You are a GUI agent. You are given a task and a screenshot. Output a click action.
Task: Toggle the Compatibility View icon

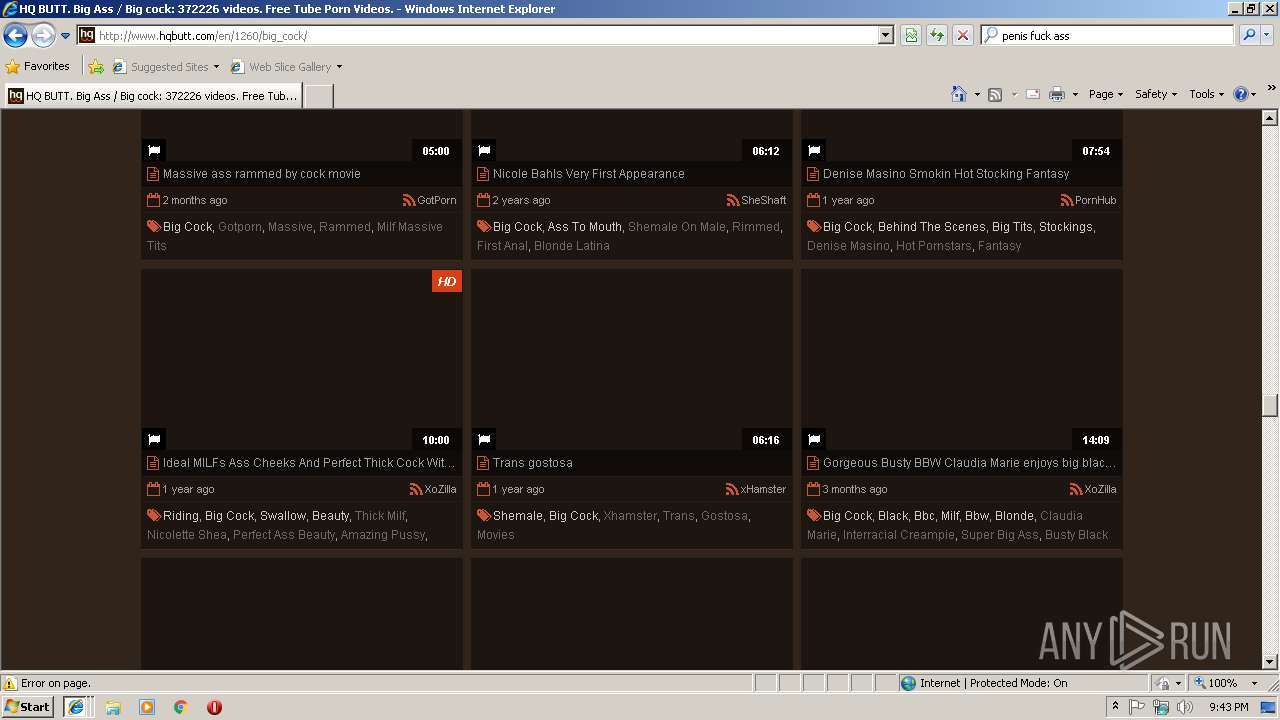pyautogui.click(x=911, y=35)
